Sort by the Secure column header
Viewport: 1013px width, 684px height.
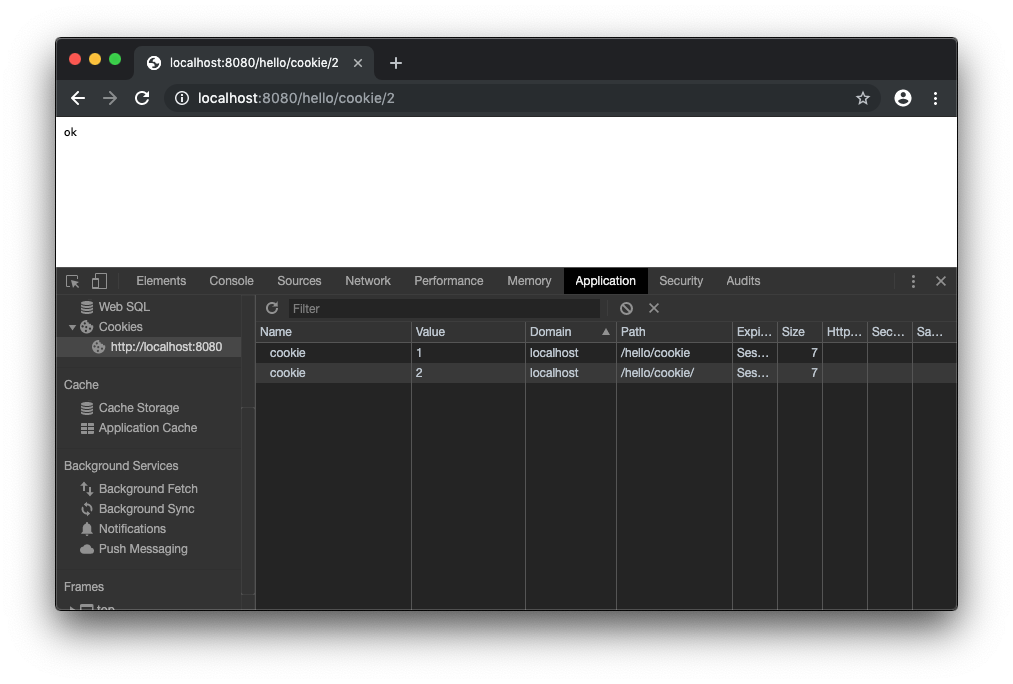point(890,332)
